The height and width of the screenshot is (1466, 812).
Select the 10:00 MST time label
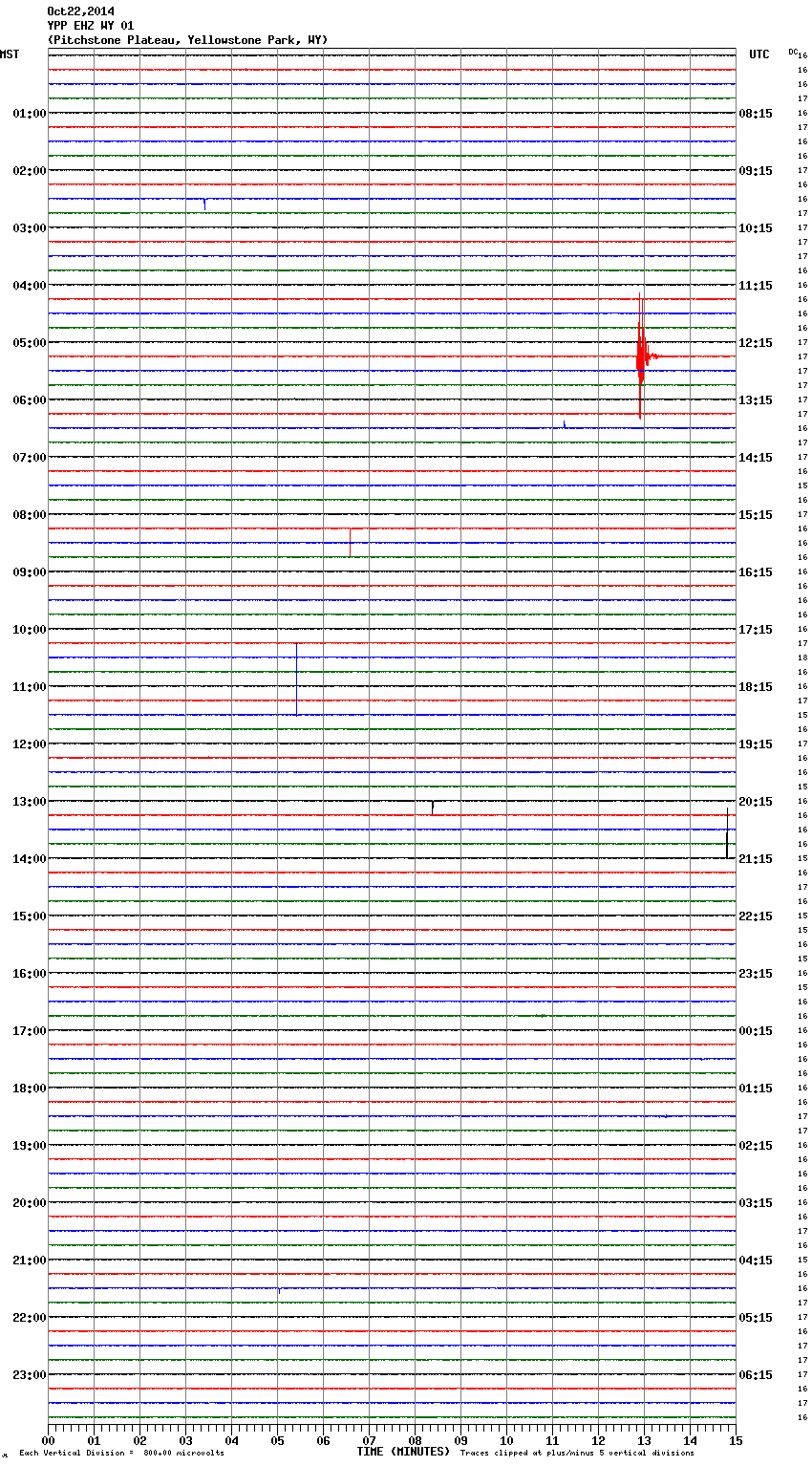coord(30,630)
